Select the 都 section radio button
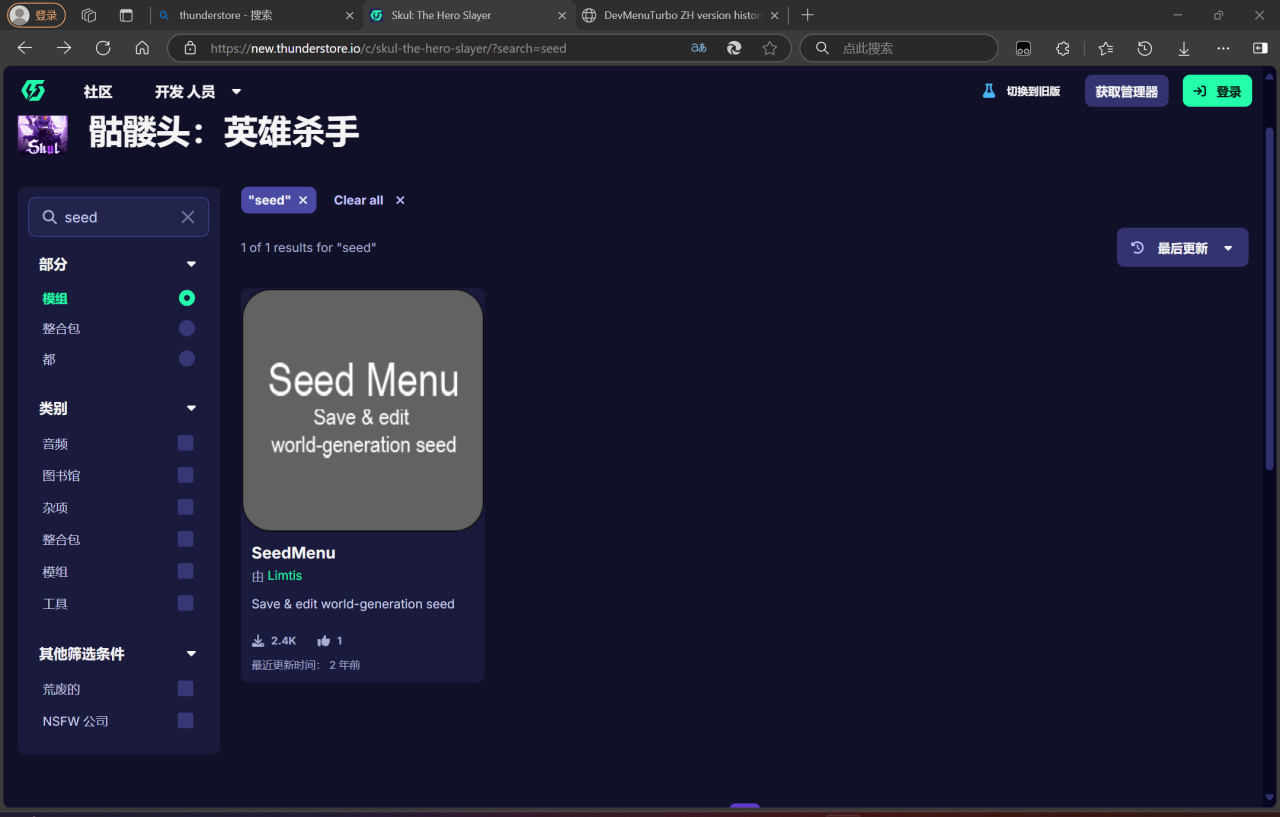This screenshot has width=1280, height=817. tap(187, 358)
